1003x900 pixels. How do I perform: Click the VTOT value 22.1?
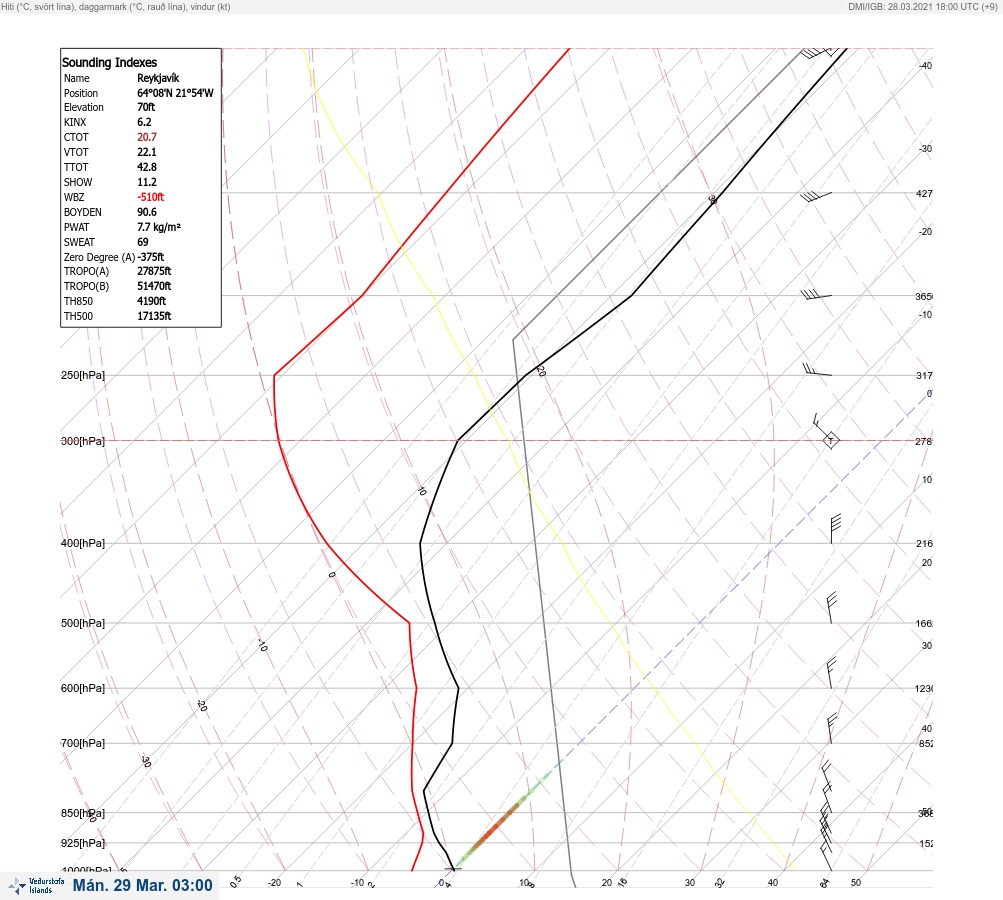pyautogui.click(x=146, y=152)
